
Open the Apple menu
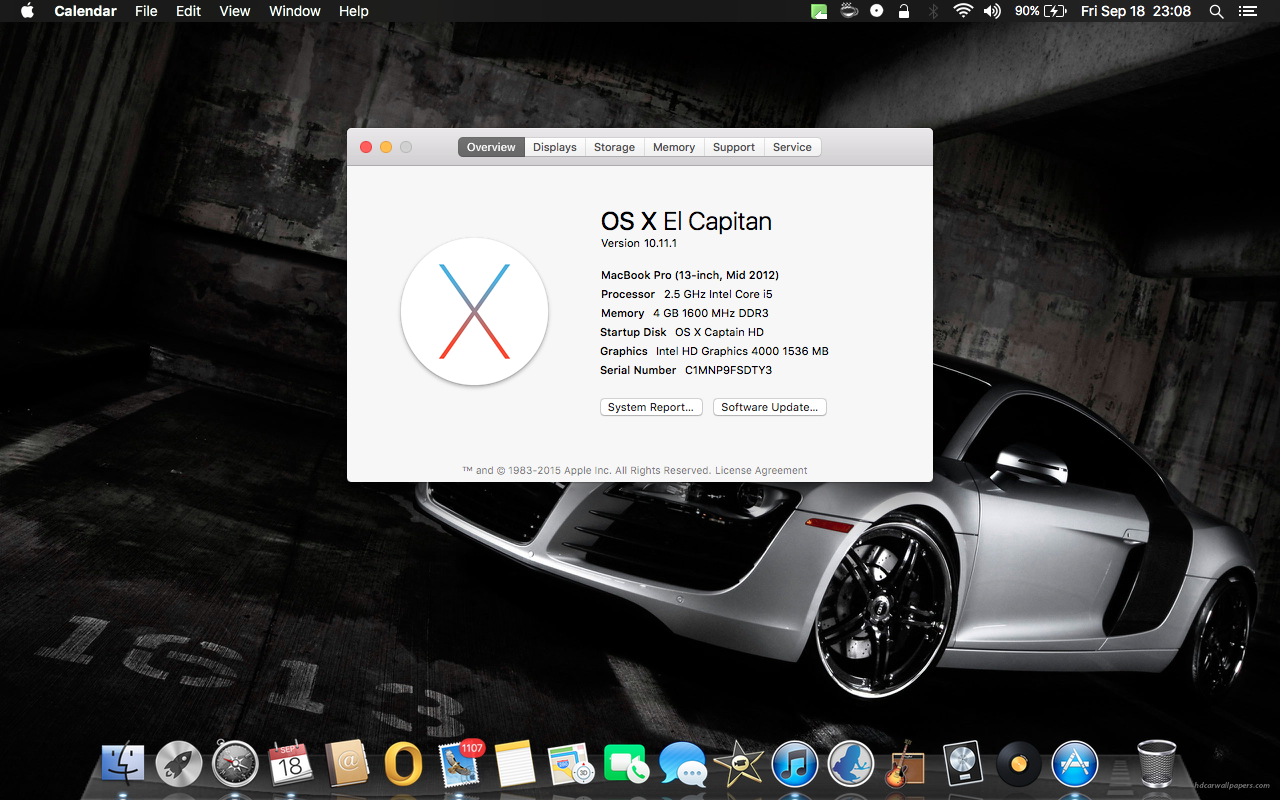(x=27, y=11)
